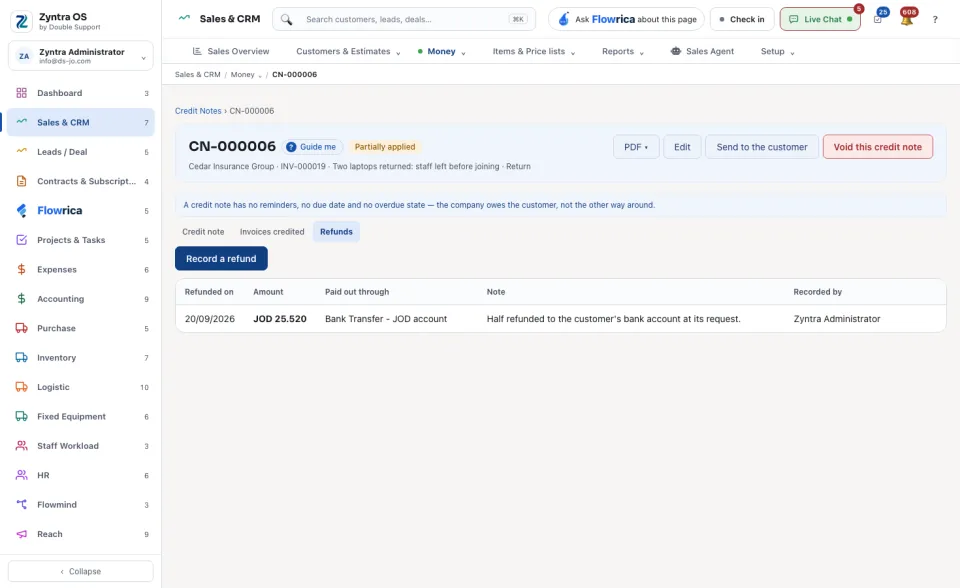Open the Credit Notes breadcrumb link
960x588 pixels.
click(198, 111)
